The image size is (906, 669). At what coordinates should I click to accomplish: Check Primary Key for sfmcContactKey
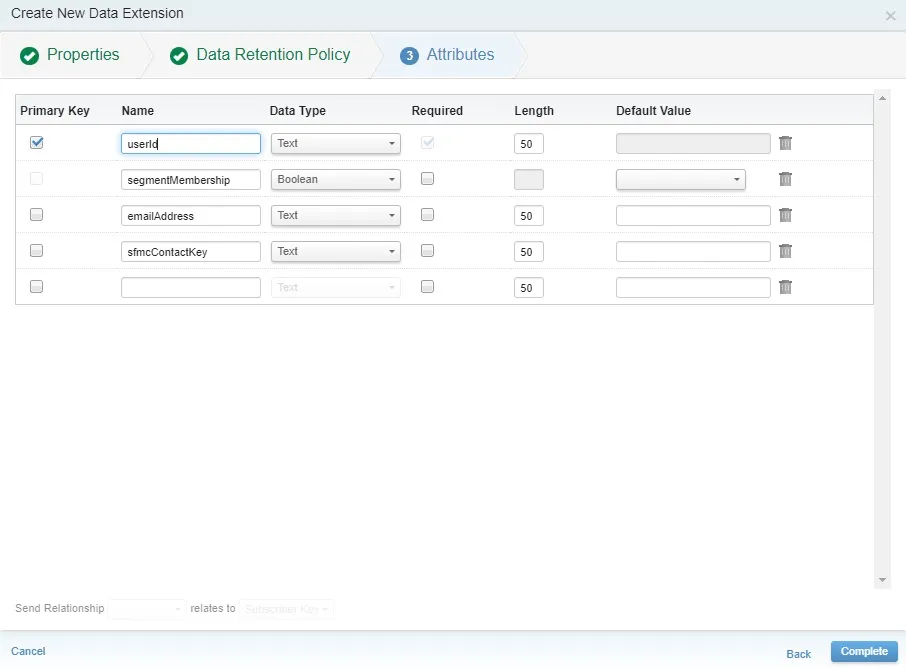point(37,250)
